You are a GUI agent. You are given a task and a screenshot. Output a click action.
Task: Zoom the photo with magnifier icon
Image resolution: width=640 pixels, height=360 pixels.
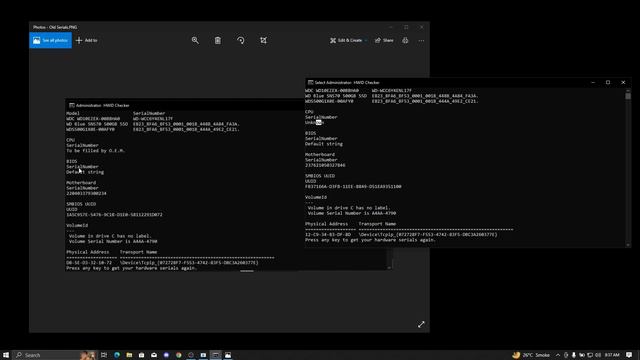(195, 40)
